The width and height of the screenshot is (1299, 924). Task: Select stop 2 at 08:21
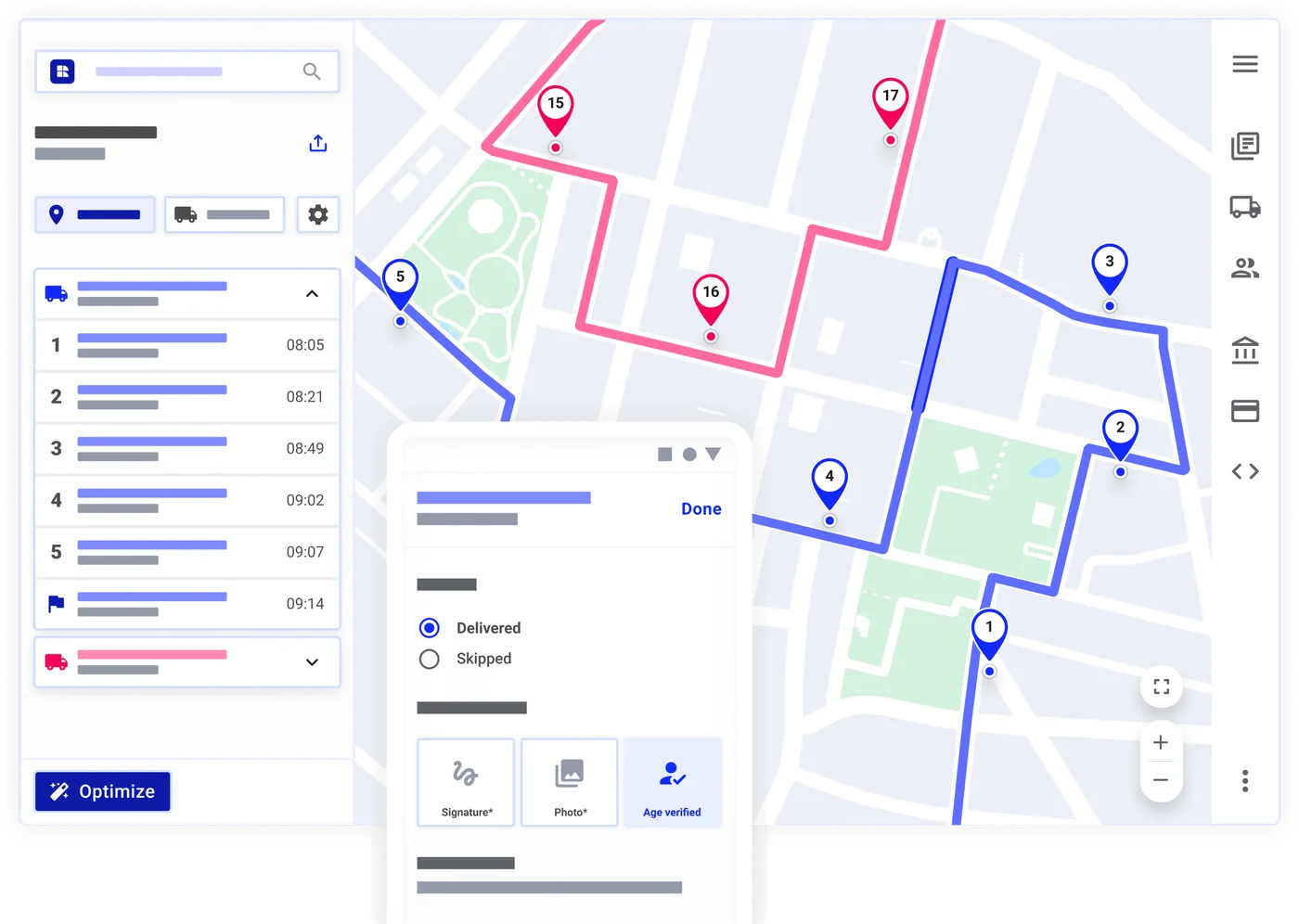click(x=187, y=397)
